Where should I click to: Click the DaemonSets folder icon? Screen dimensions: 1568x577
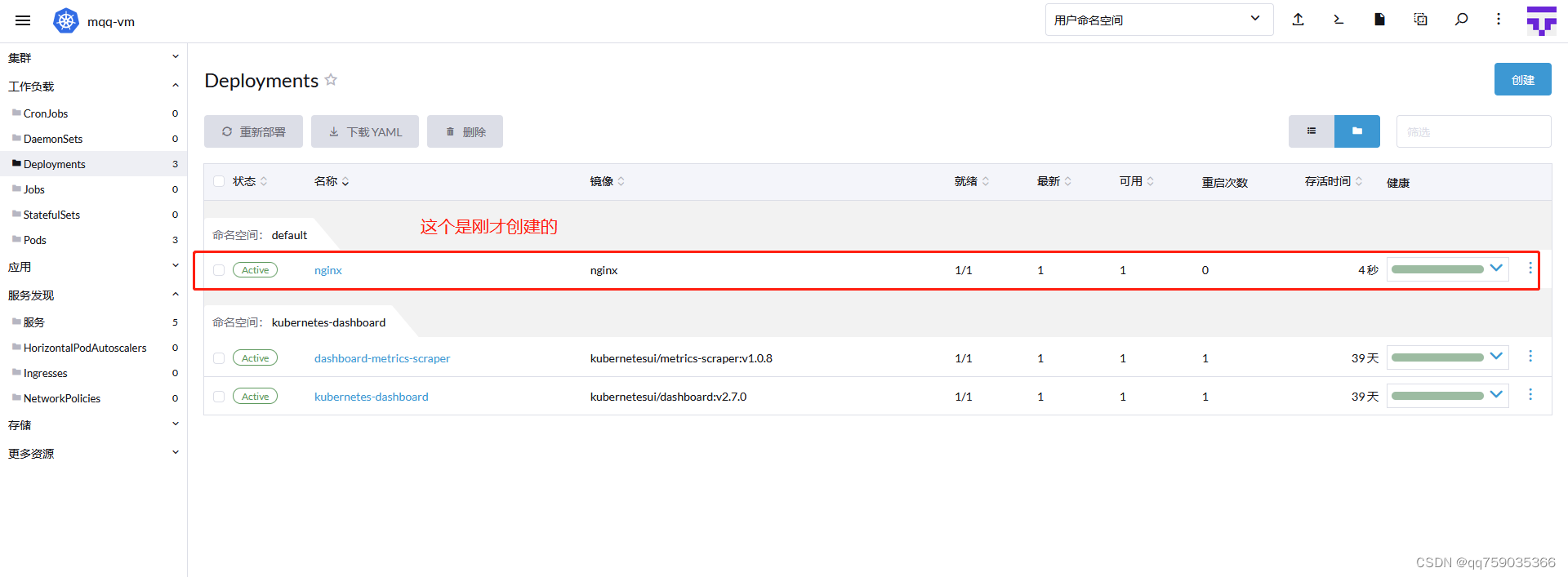(x=16, y=138)
